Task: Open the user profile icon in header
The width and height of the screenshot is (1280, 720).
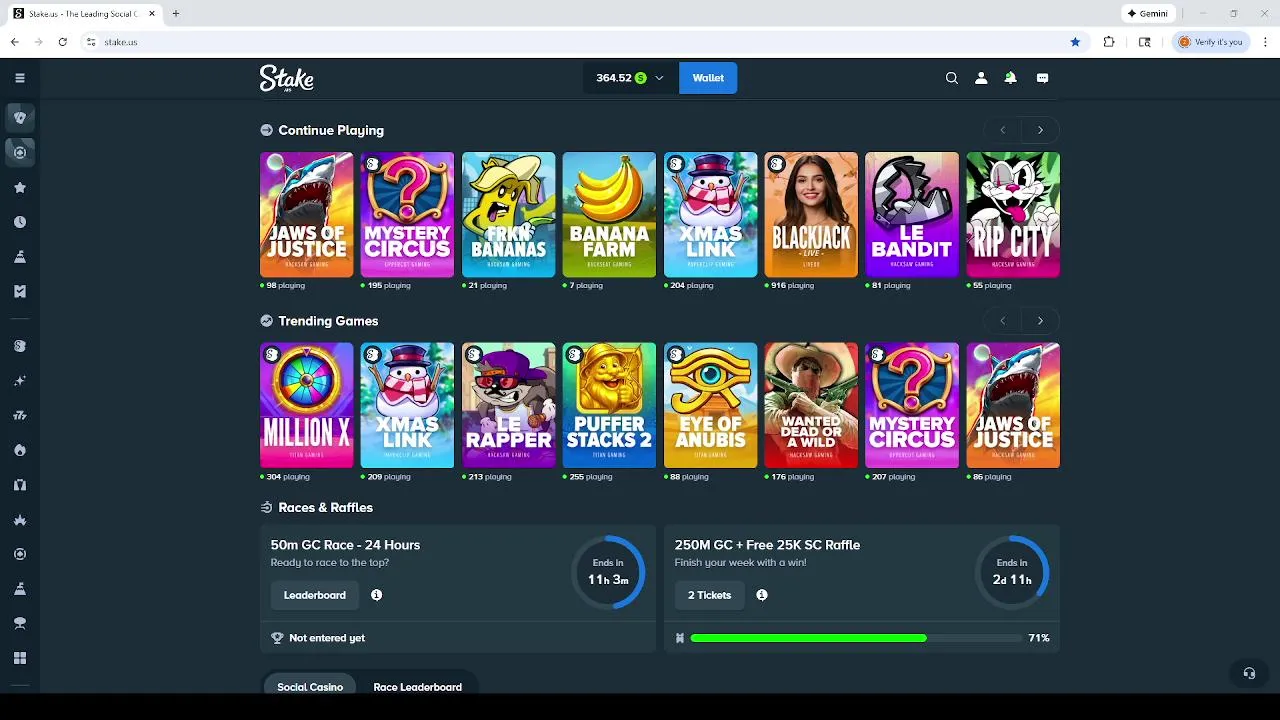Action: coord(981,78)
